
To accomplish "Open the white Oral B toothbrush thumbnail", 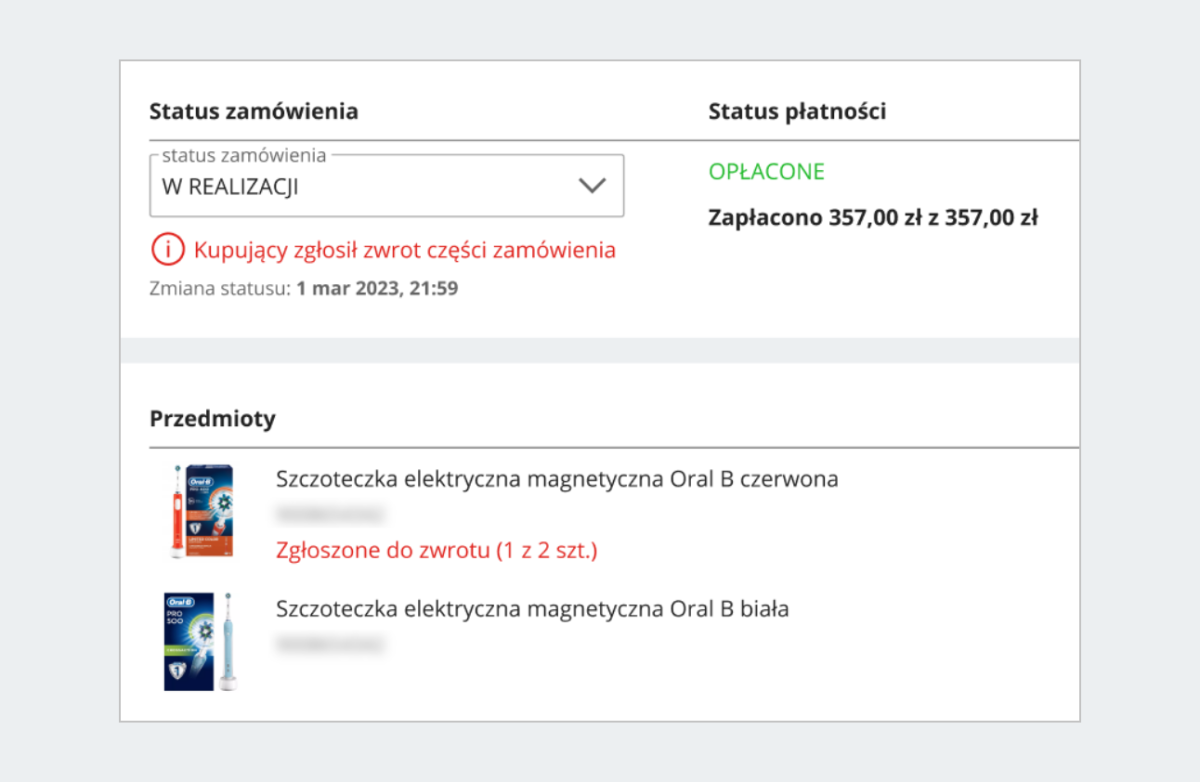I will [x=201, y=641].
